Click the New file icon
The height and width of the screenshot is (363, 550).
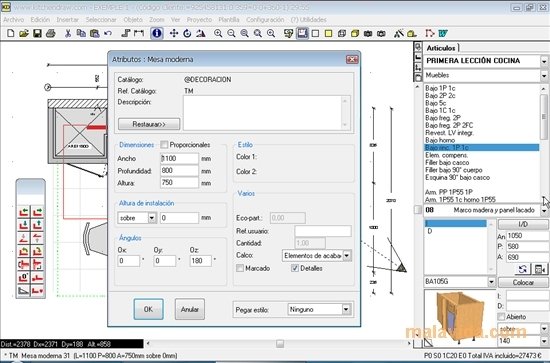pos(11,34)
